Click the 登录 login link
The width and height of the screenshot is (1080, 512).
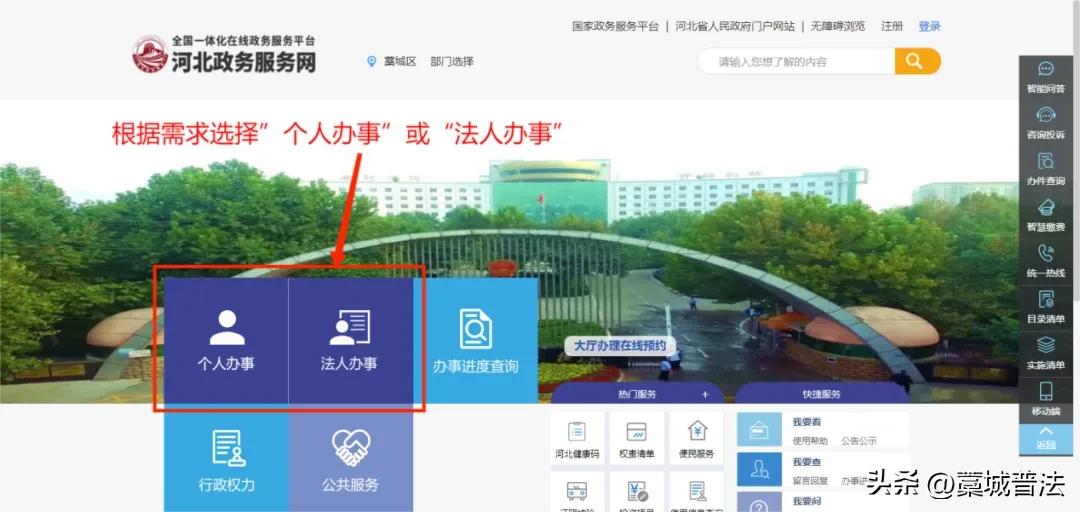(x=929, y=26)
